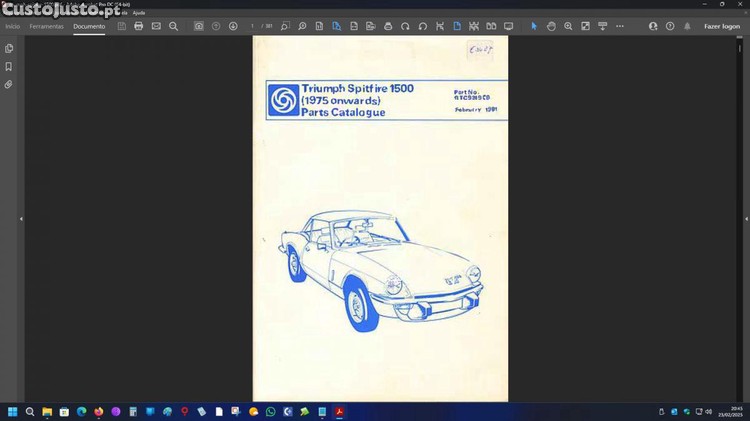Open the attachments paperclip panel
Viewport: 750px width, 421px height.
click(9, 85)
